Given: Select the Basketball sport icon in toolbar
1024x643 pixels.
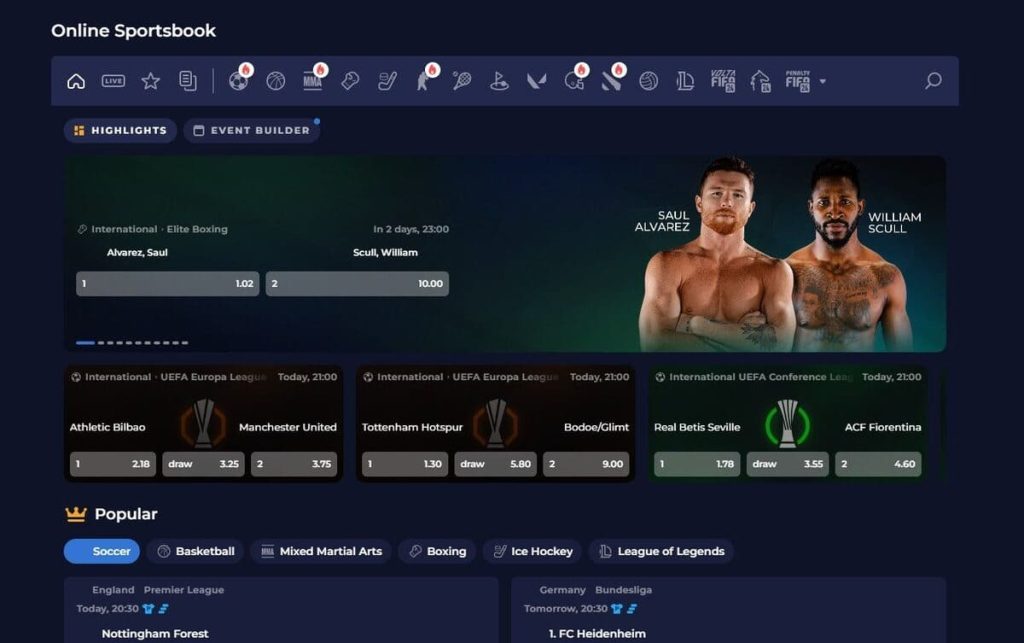Looking at the screenshot, I should pyautogui.click(x=276, y=81).
